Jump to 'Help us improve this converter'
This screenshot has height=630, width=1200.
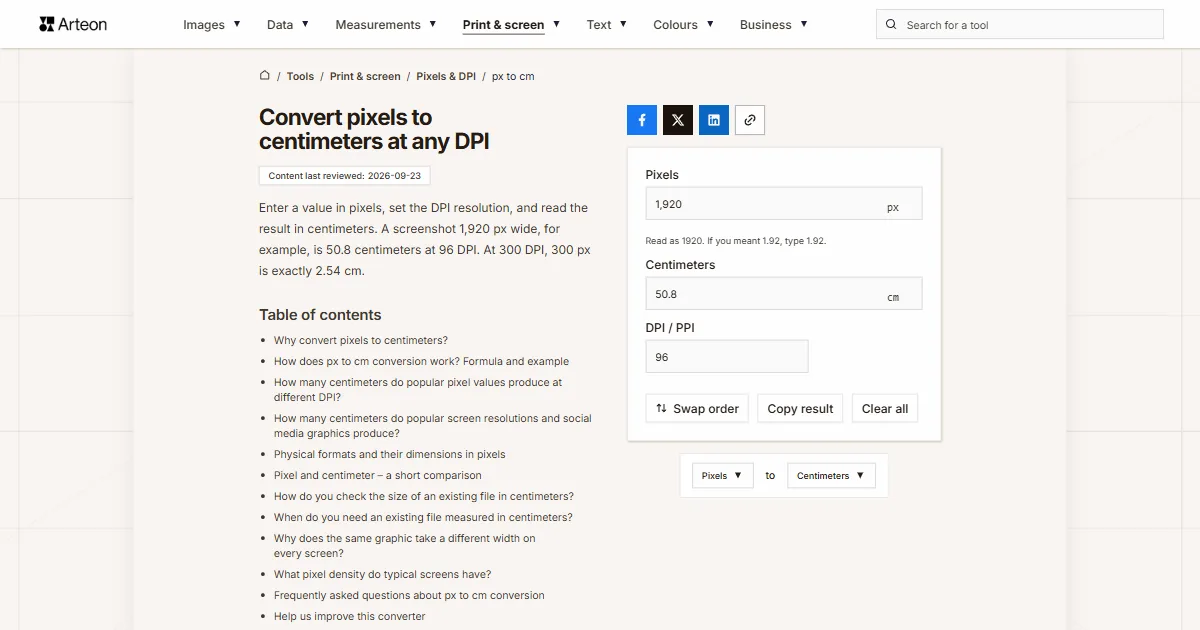coord(350,616)
